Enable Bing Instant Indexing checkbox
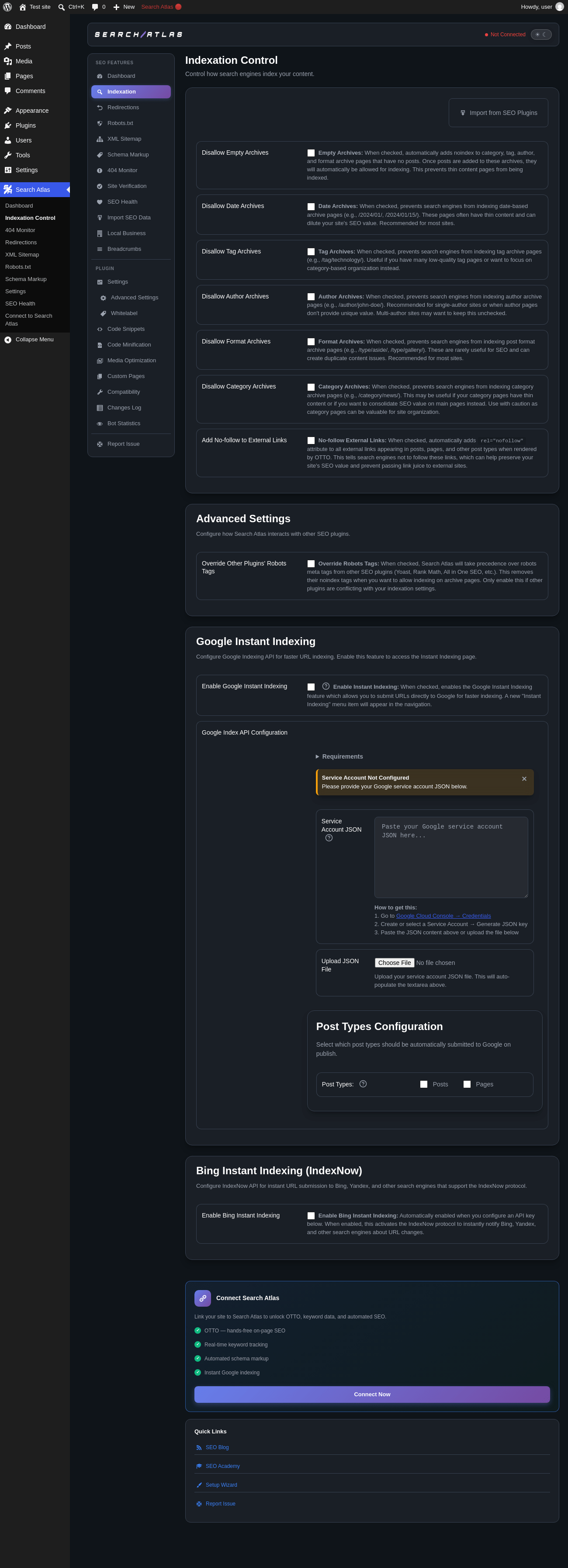Screen dimensions: 568x1568 [x=311, y=1216]
